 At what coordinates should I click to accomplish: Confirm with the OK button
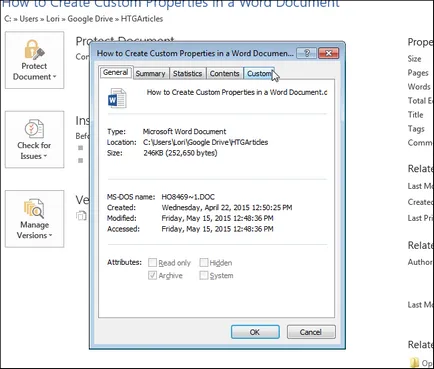pyautogui.click(x=255, y=332)
